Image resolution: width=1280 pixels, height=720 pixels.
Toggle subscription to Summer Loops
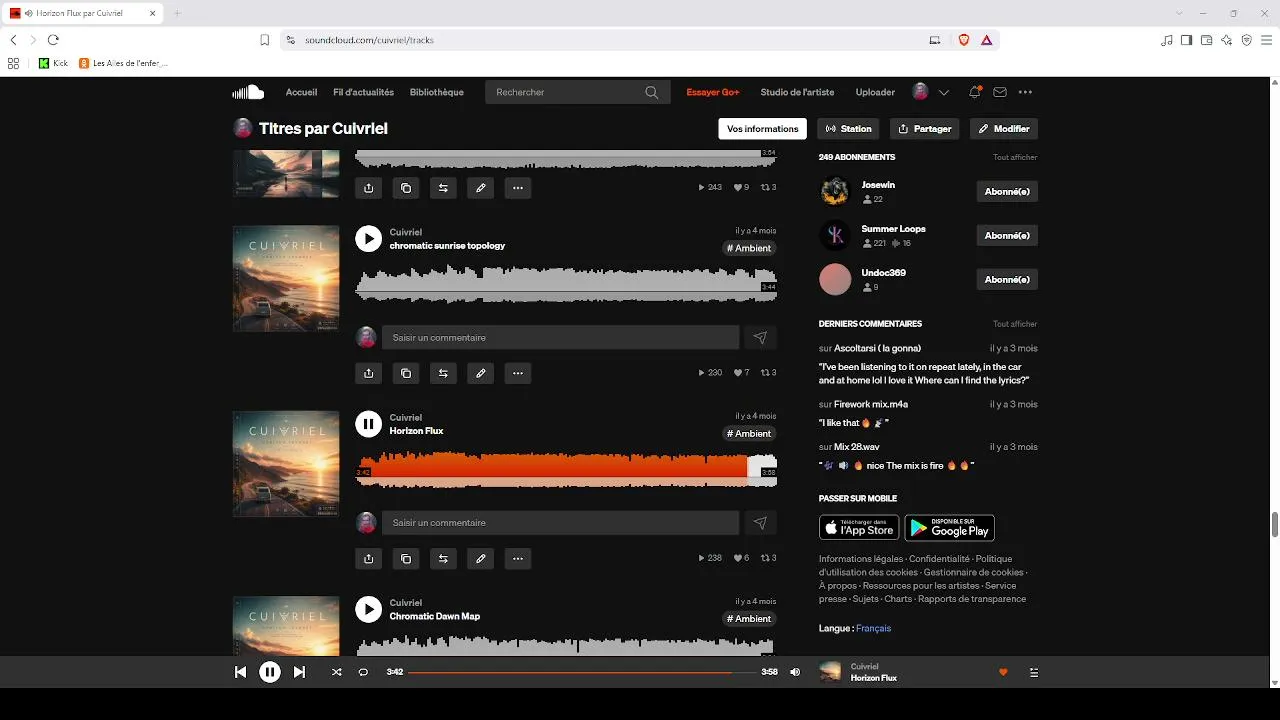click(x=1007, y=235)
